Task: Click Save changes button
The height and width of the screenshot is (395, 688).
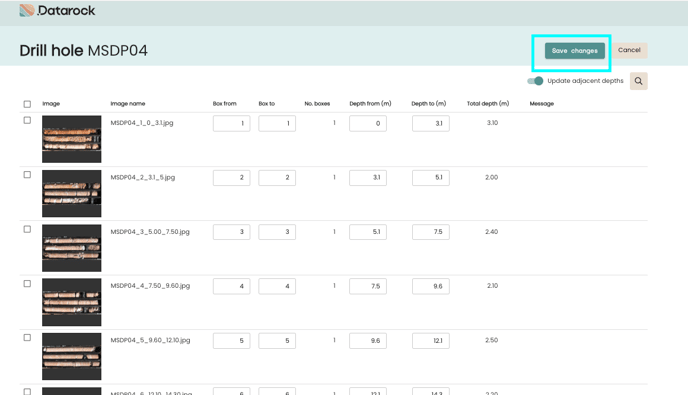Action: tap(574, 51)
